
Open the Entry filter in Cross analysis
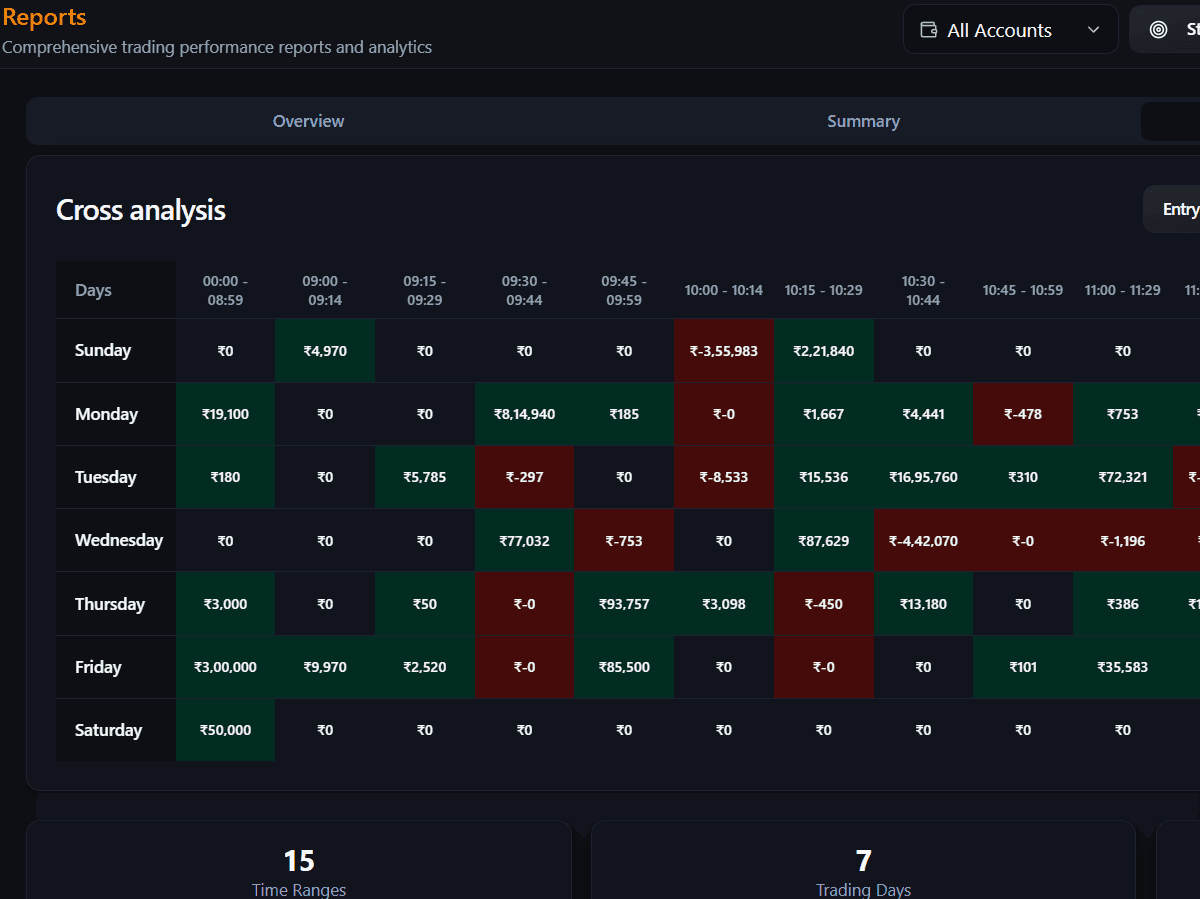[x=1178, y=209]
